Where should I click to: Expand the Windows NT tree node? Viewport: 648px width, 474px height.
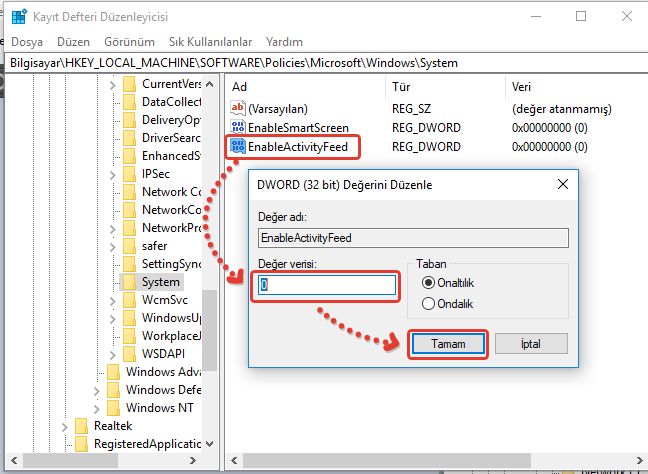click(x=96, y=408)
